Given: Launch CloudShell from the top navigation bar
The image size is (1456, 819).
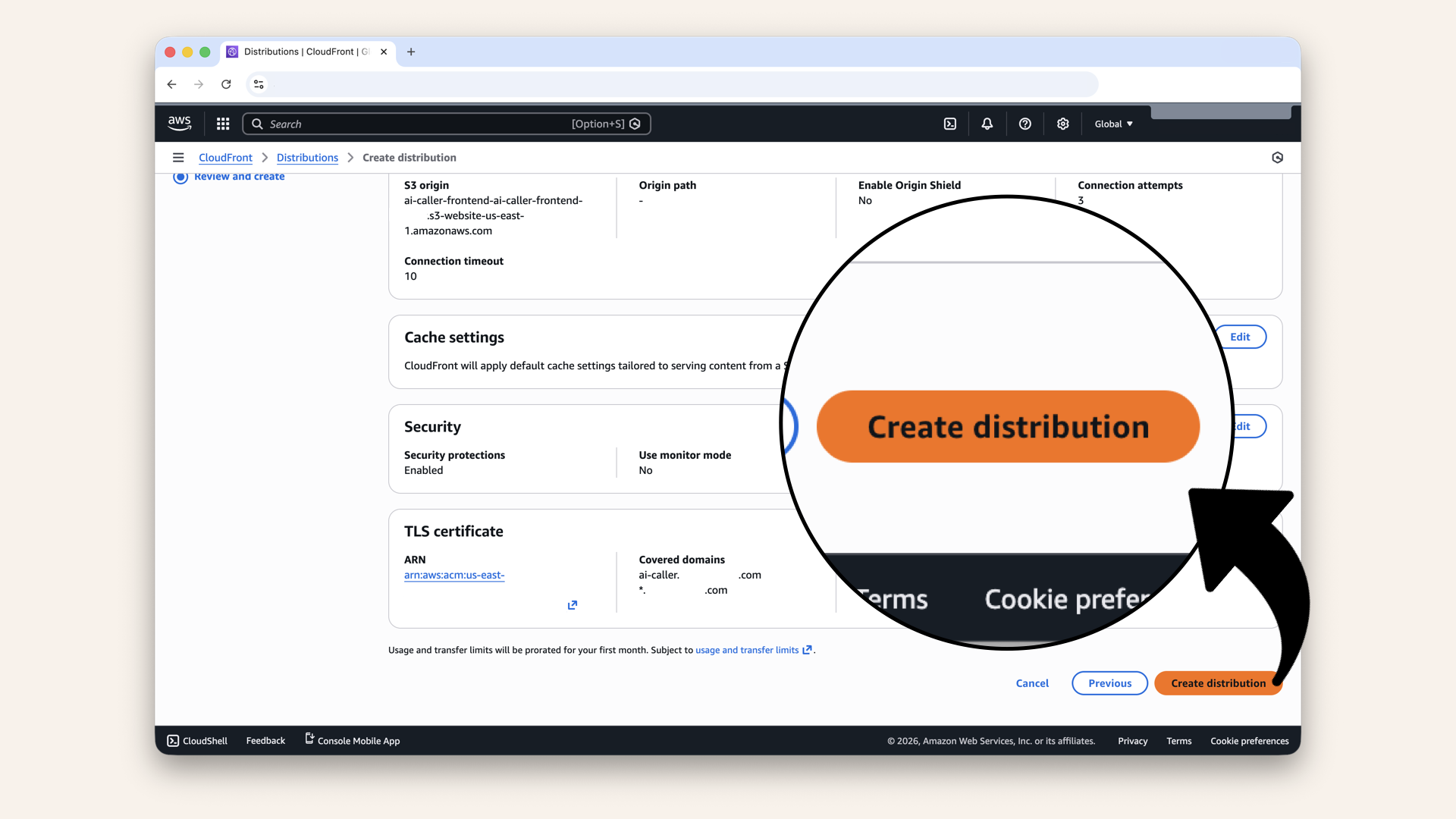Looking at the screenshot, I should click(949, 124).
